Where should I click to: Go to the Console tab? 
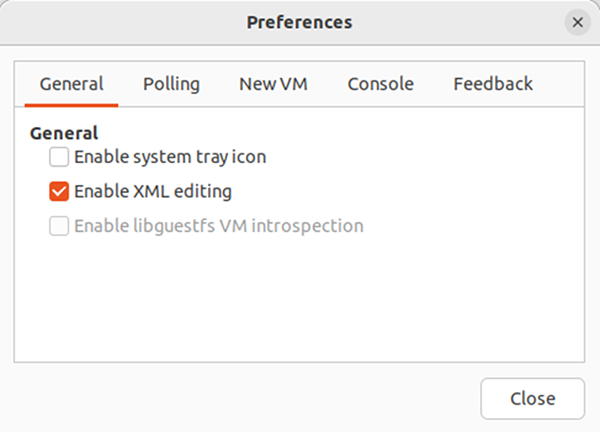point(380,84)
